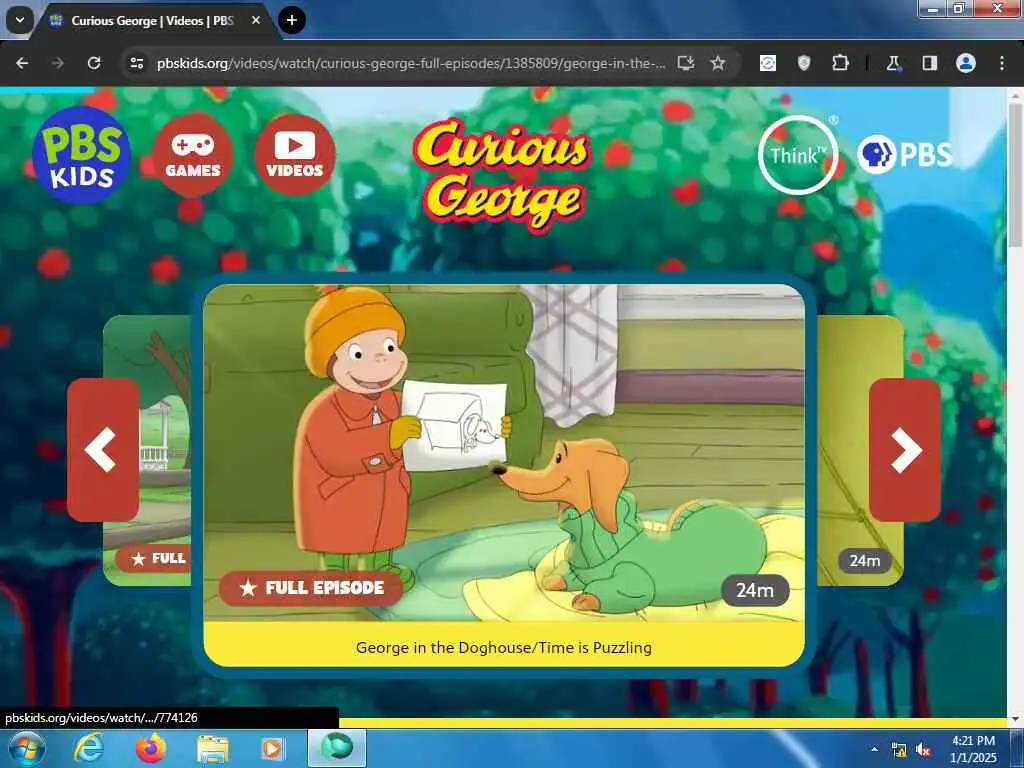The image size is (1024, 768).
Task: Go to next video with right arrow
Action: coord(904,450)
